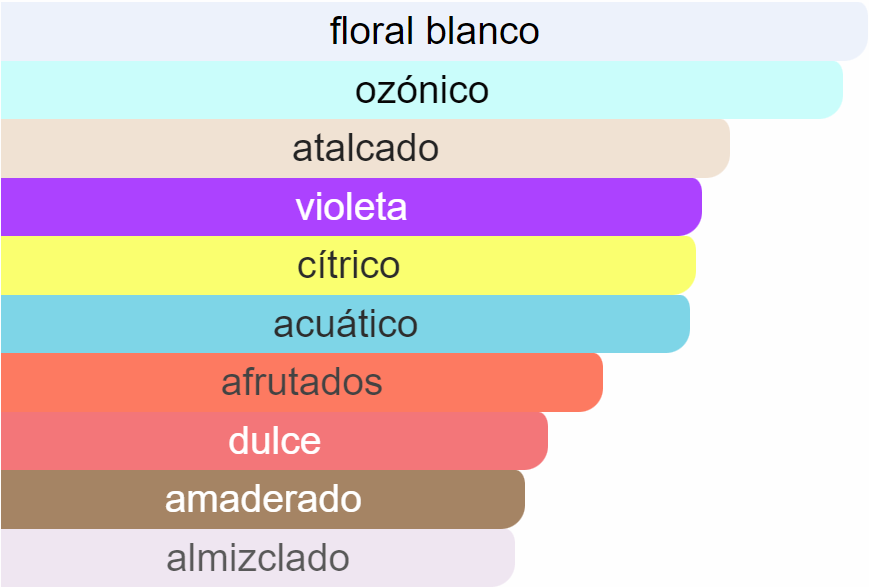
Task: Click the yellow cítrico bar
Action: (349, 266)
